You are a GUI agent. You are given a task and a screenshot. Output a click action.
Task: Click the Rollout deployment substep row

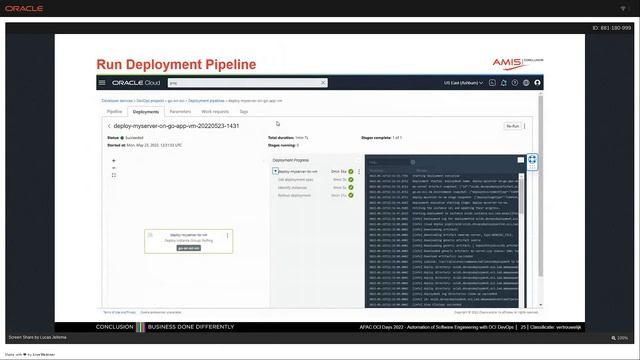[316, 196]
